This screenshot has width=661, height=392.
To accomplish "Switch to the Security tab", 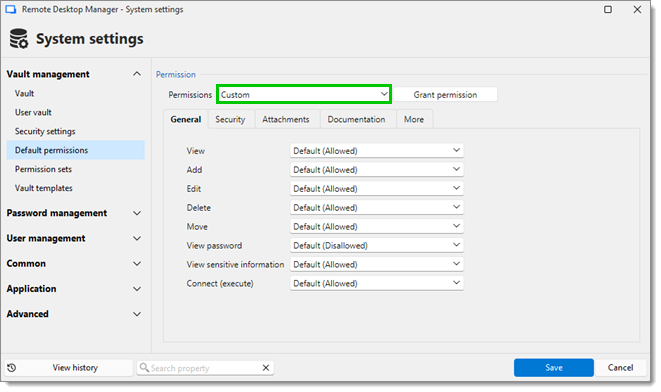I will click(x=230, y=119).
